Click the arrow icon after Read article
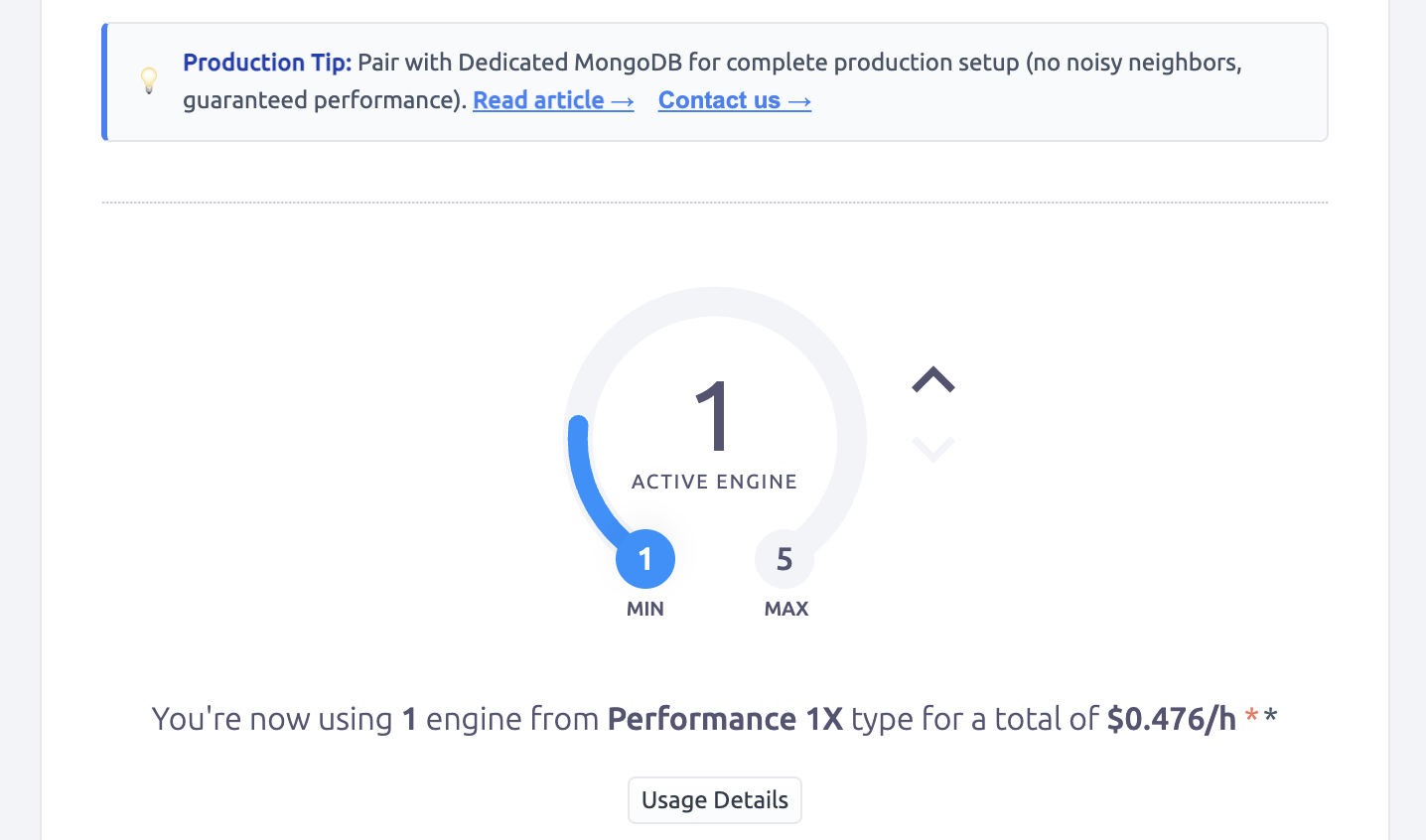1426x840 pixels. pyautogui.click(x=621, y=99)
